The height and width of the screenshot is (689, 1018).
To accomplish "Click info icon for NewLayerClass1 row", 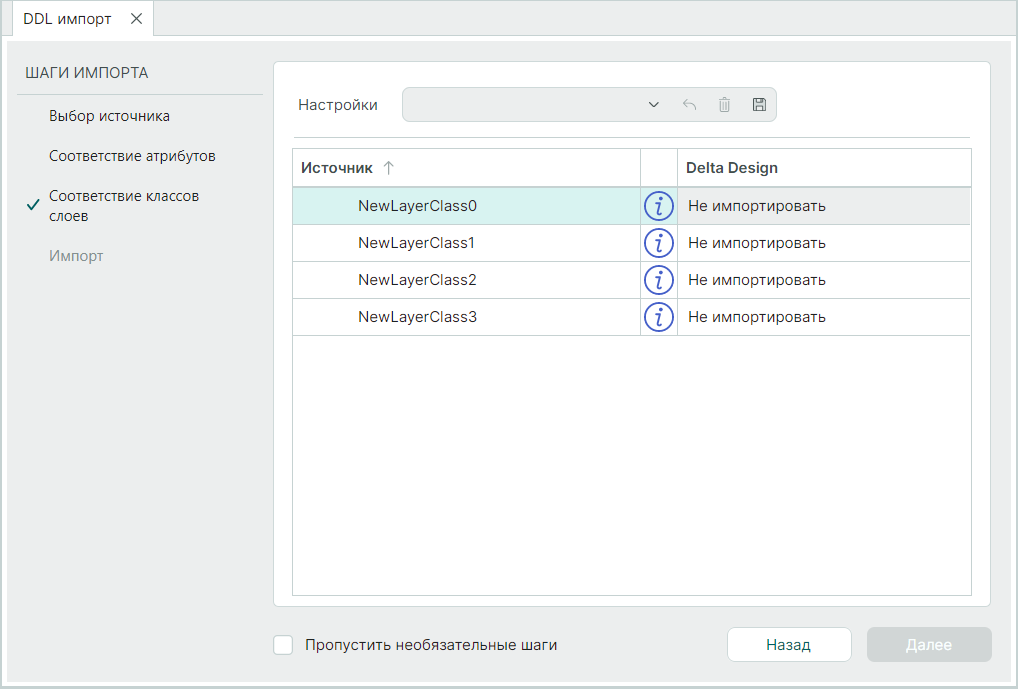I will [x=658, y=243].
